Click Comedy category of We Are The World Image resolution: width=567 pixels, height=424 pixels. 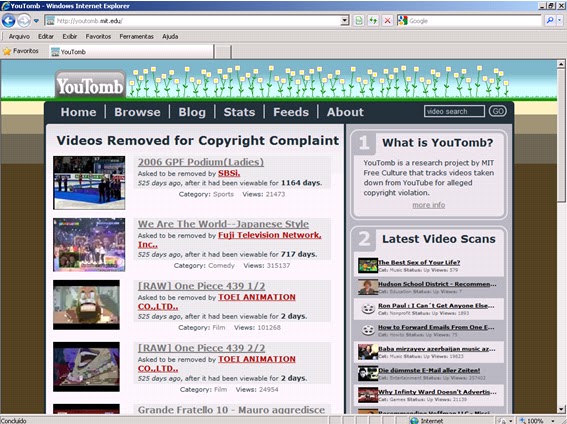(x=221, y=265)
